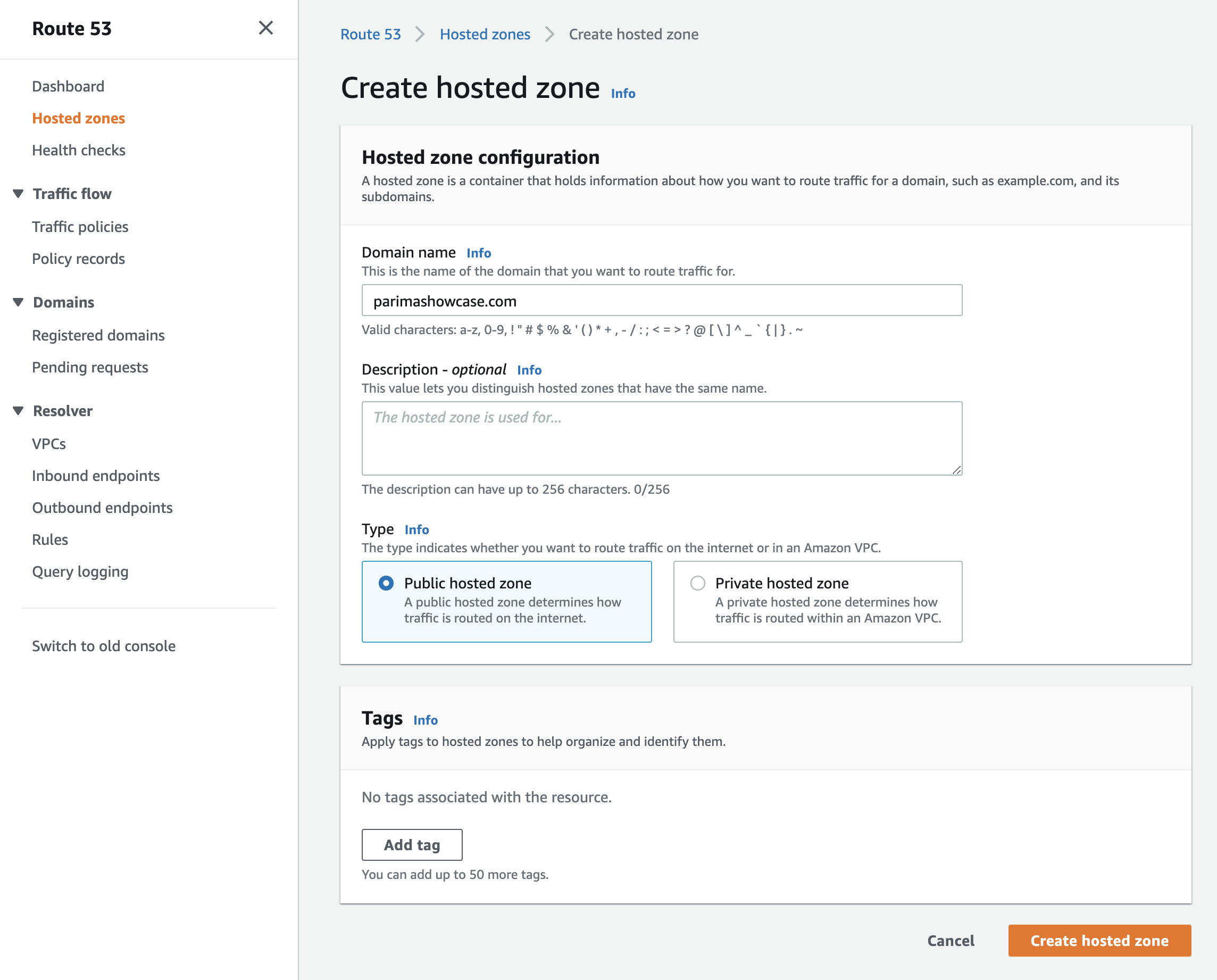Click the Domains section heading

click(x=64, y=302)
